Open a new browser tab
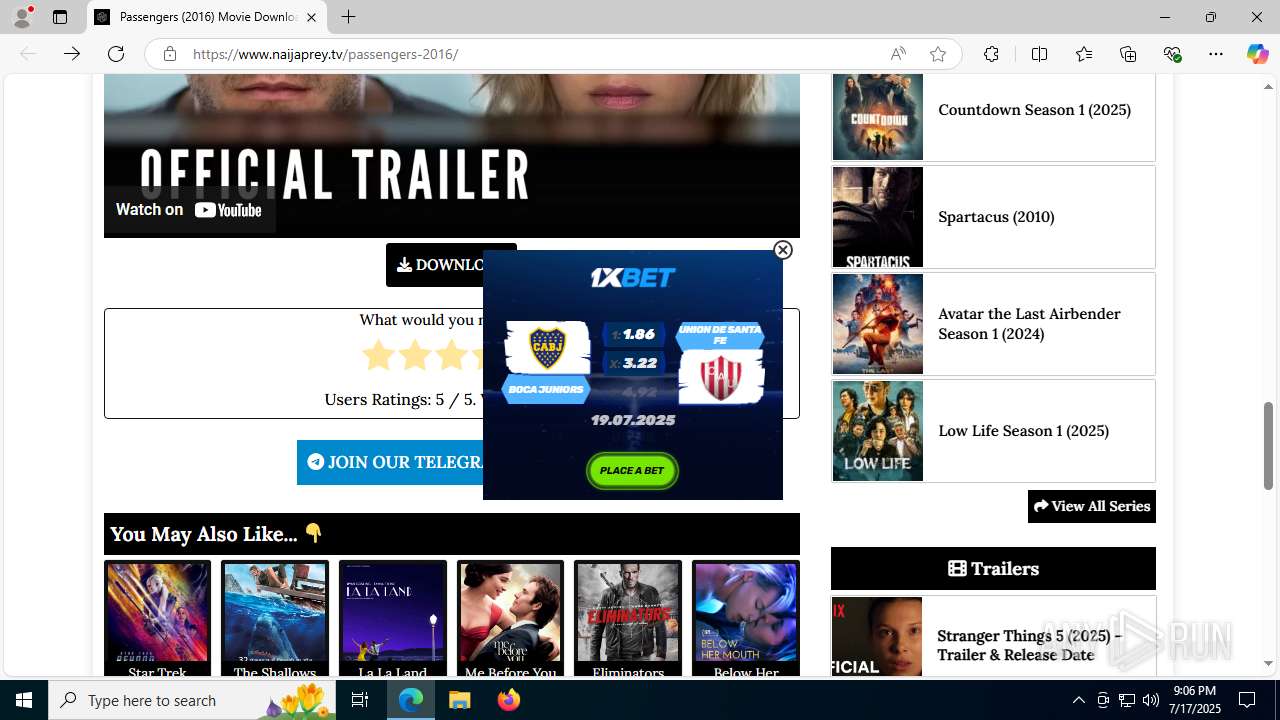This screenshot has height=720, width=1280. click(x=348, y=17)
